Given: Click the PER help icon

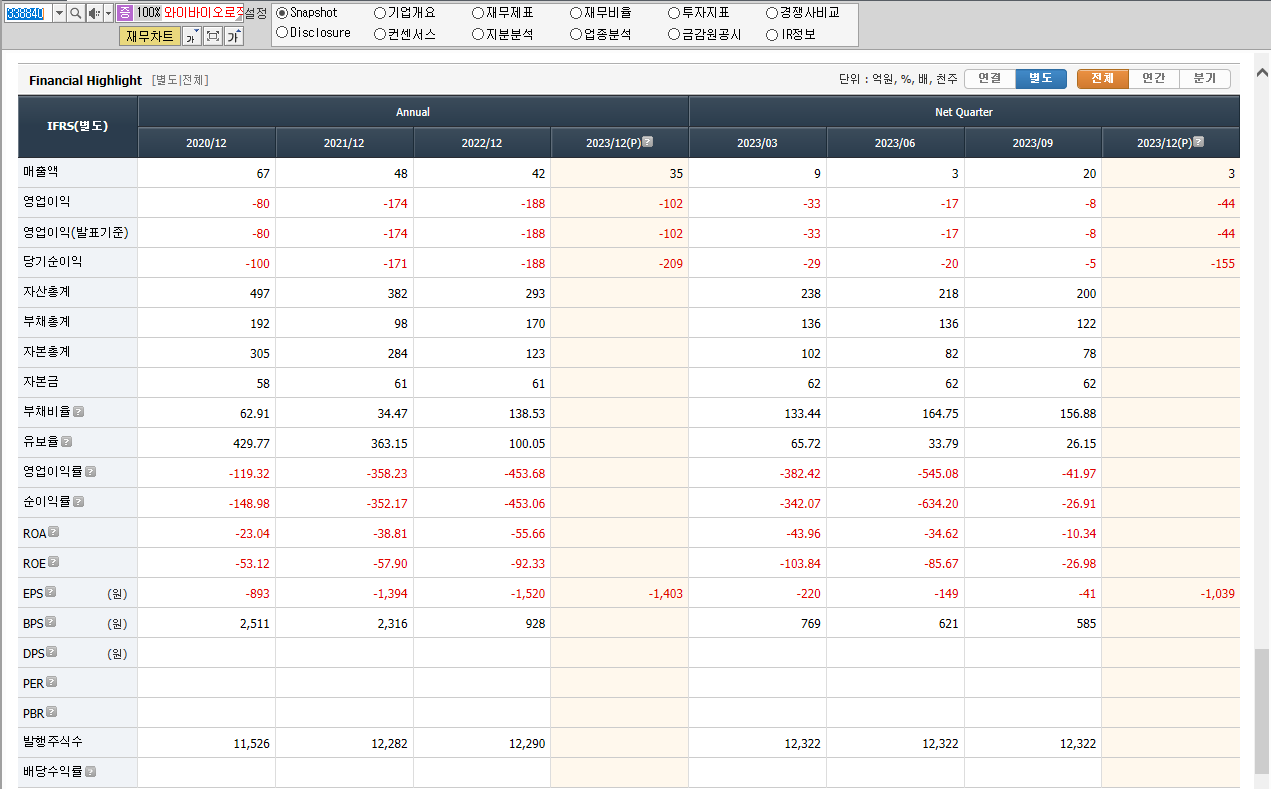Looking at the screenshot, I should point(52,682).
